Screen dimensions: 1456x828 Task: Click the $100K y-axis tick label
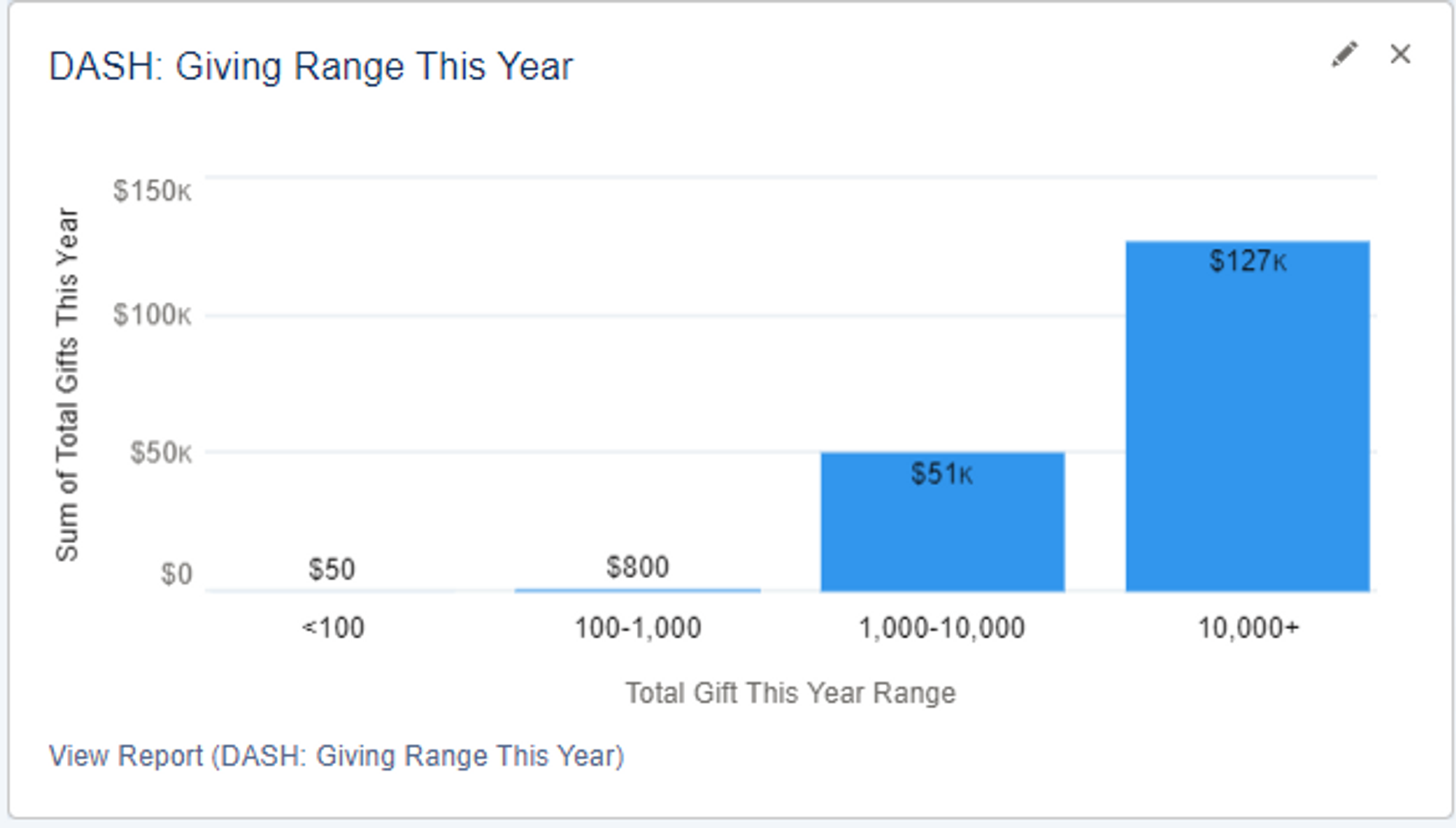coord(152,315)
